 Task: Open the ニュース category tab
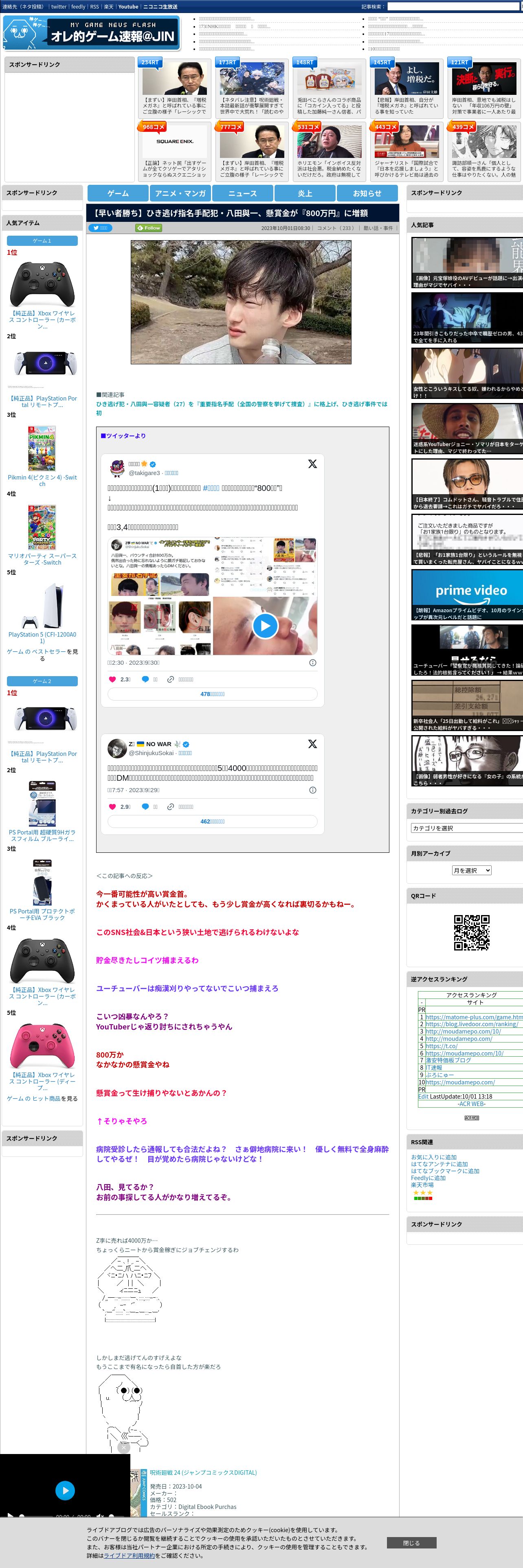tap(242, 193)
